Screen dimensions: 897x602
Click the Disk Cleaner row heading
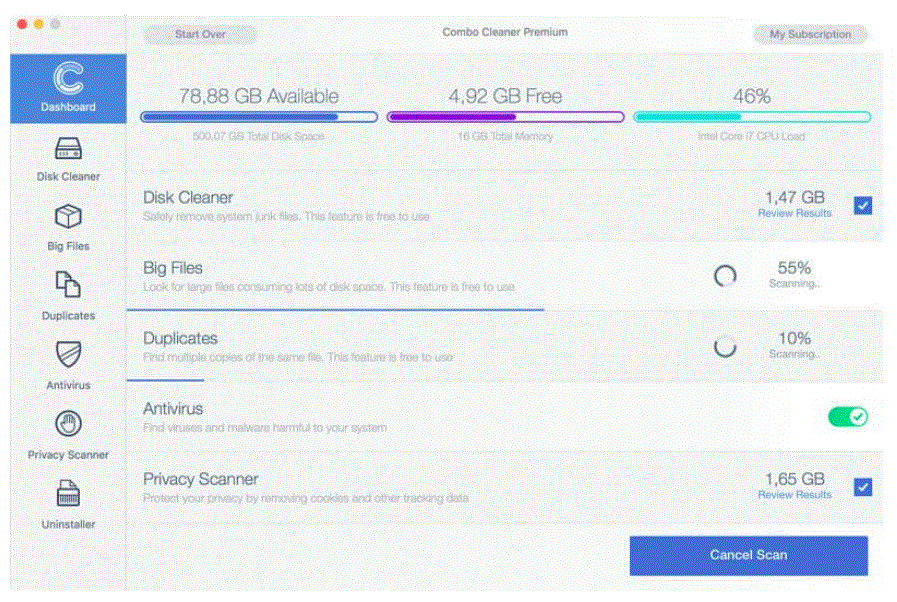pos(188,197)
